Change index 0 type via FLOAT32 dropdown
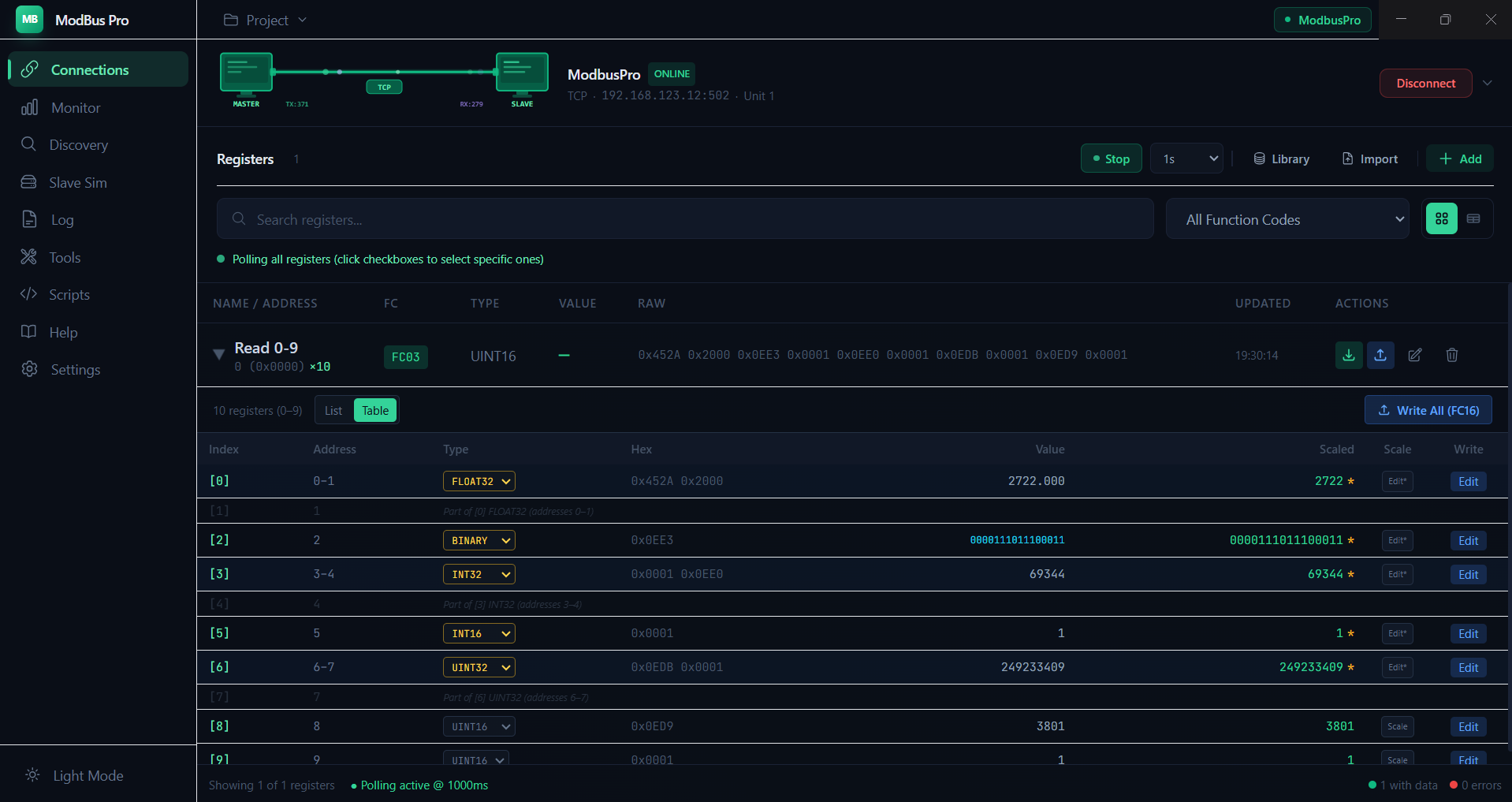Viewport: 1512px width, 802px height. [x=479, y=481]
